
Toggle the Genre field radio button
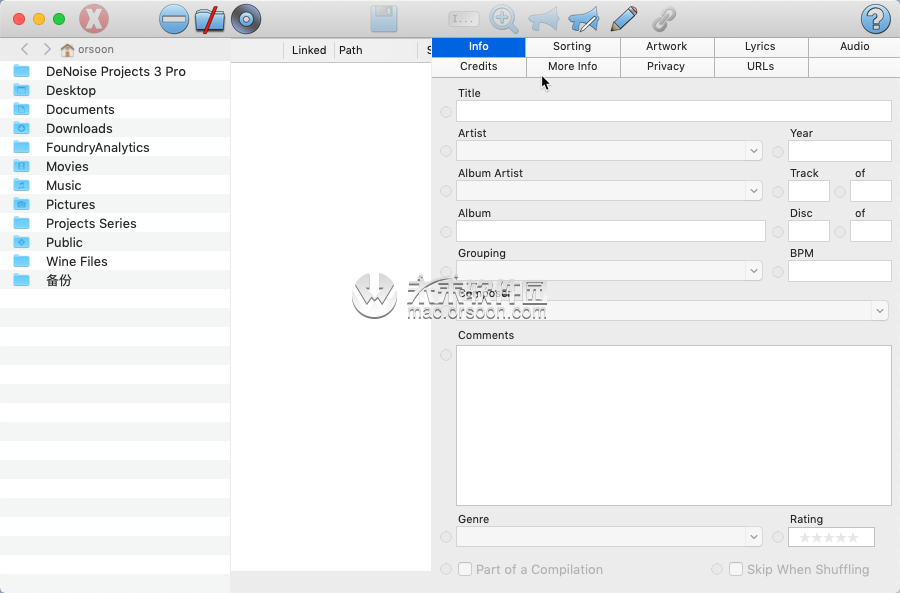coord(446,537)
